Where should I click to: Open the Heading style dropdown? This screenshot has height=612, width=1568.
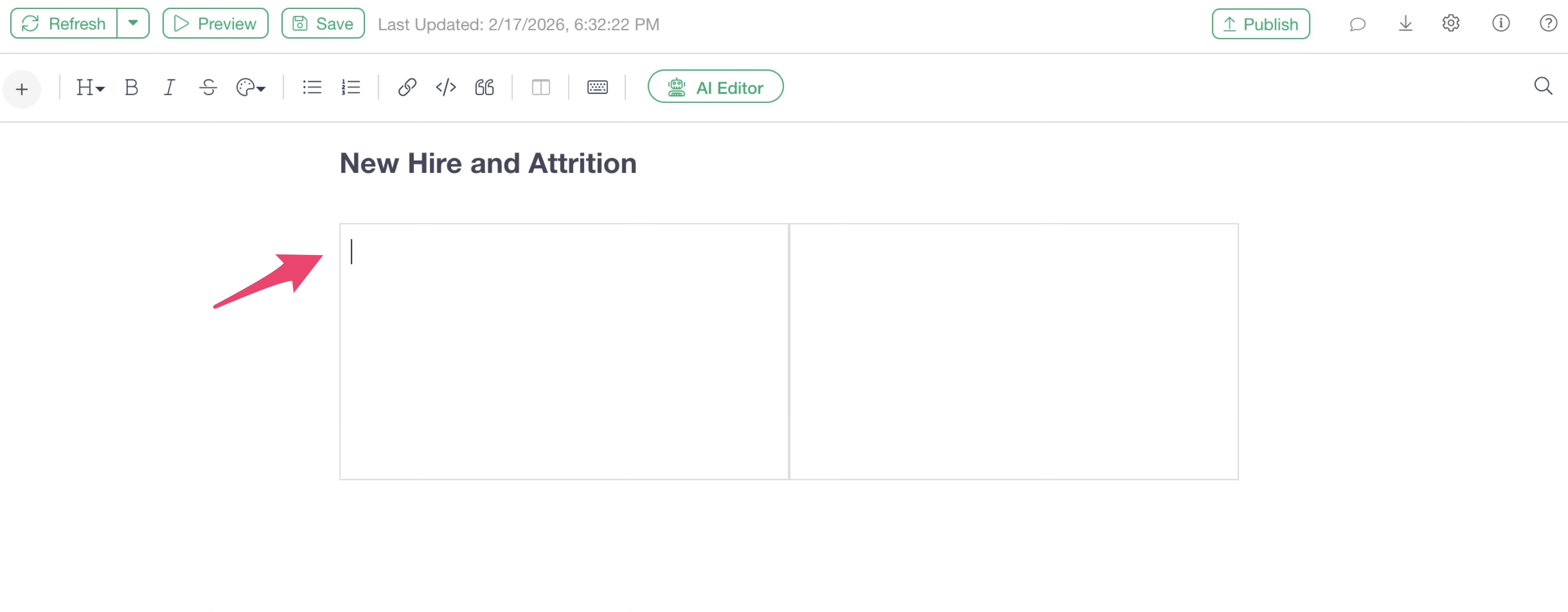click(90, 88)
